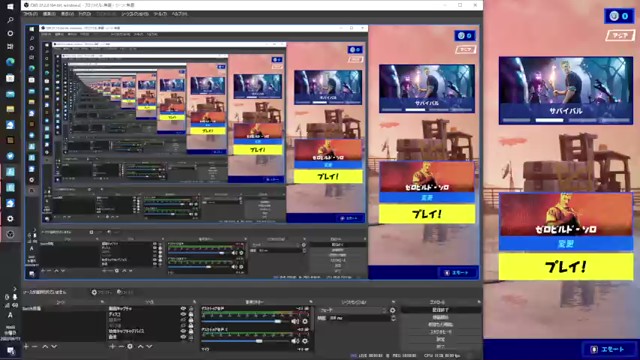Viewport: 640px width, 360px height.
Task: Open the ツール (Tools) menu
Action: (x=160, y=14)
